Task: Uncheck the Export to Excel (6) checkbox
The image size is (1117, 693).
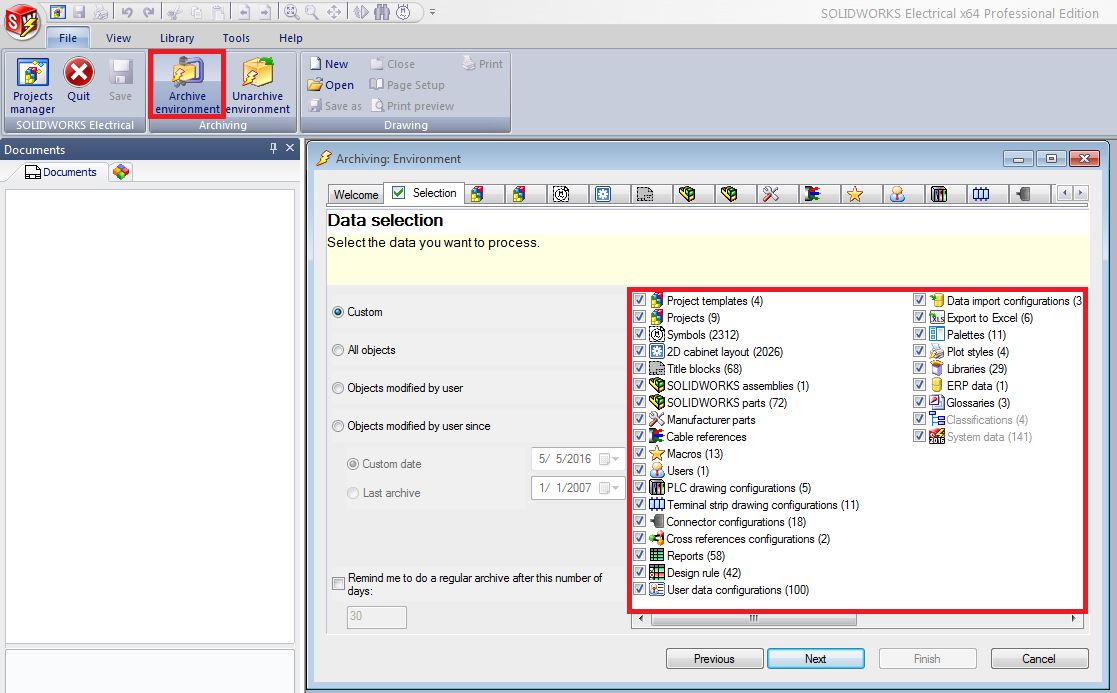Action: (919, 317)
